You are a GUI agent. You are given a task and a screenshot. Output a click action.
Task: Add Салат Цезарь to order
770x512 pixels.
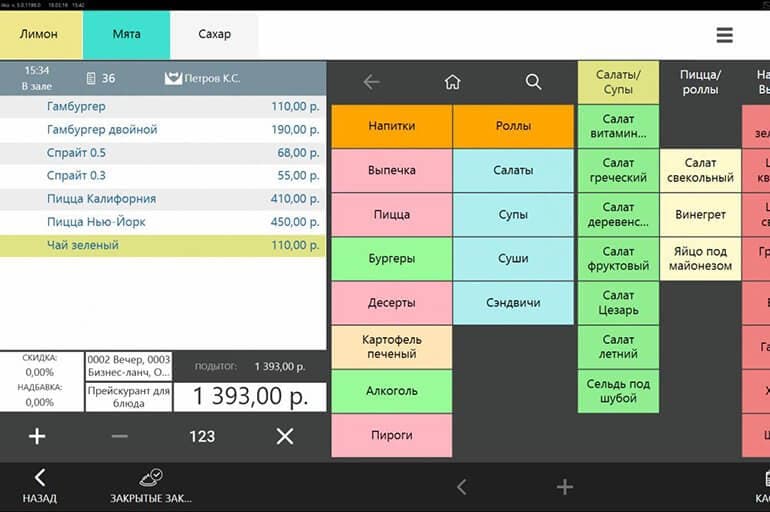(x=618, y=303)
